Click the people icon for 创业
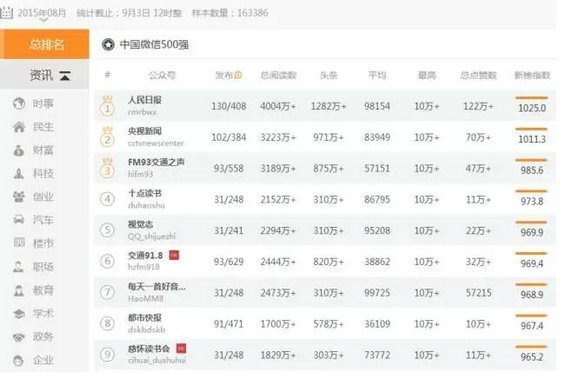The image size is (565, 373). click(19, 196)
